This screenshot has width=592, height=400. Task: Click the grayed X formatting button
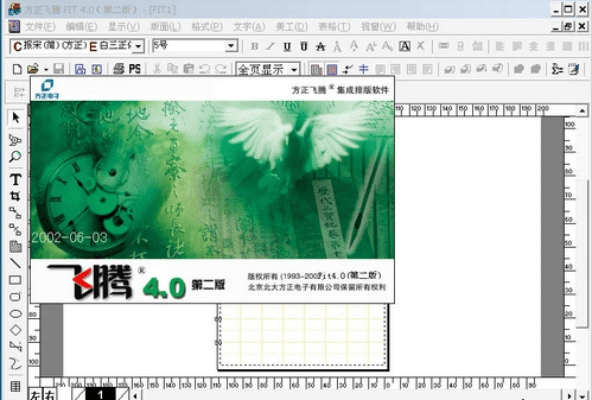coord(421,46)
